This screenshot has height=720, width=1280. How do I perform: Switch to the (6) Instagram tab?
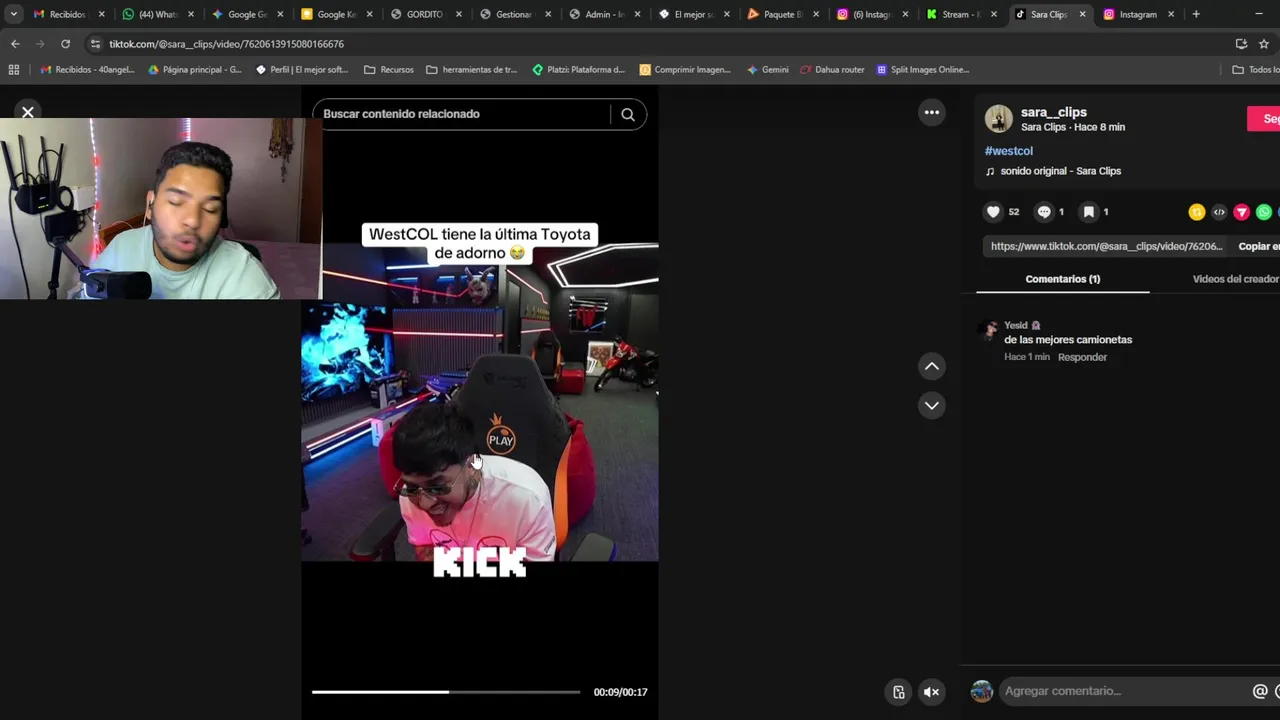coord(871,14)
